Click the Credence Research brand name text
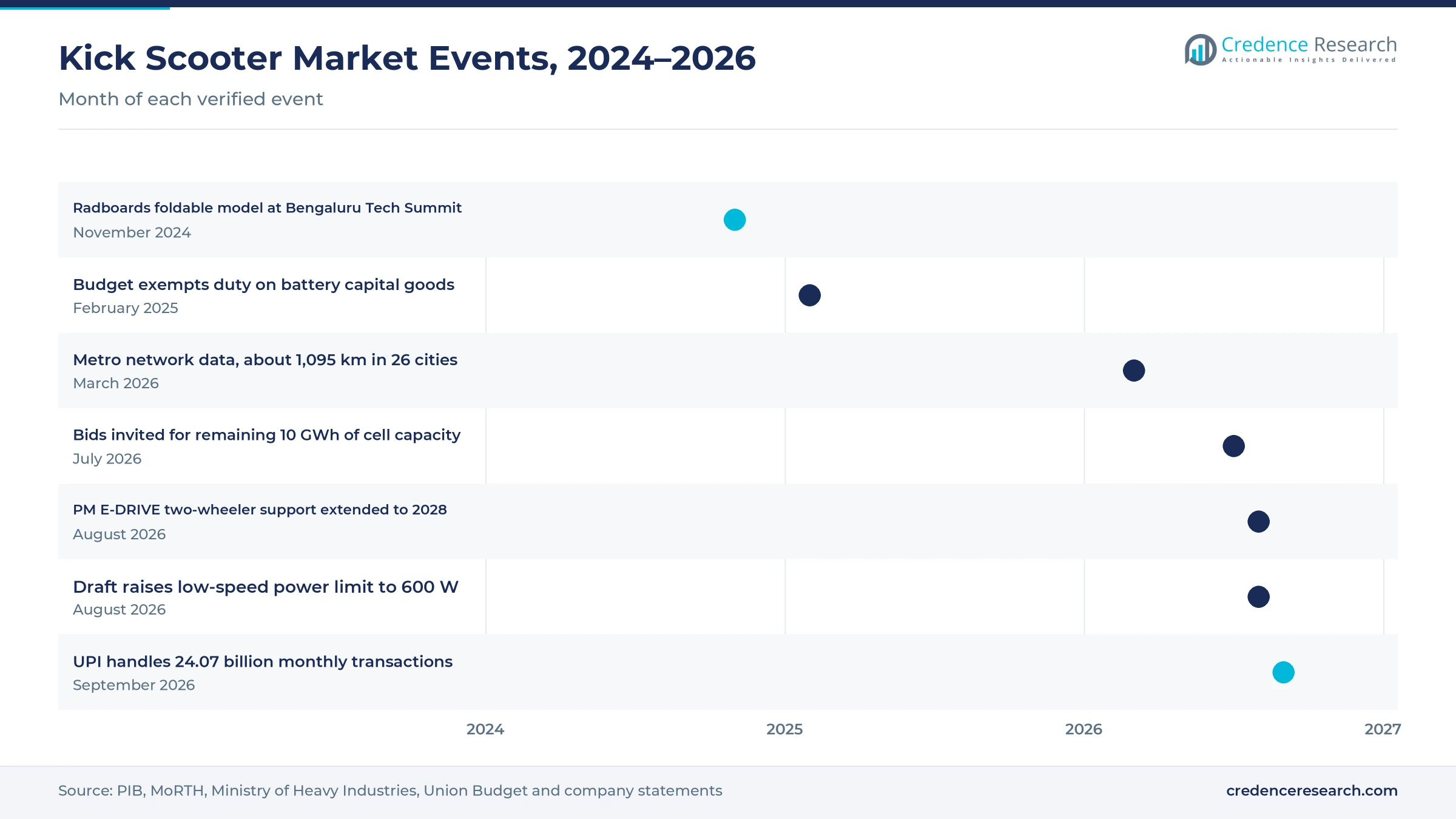This screenshot has height=819, width=1456. click(x=1309, y=44)
